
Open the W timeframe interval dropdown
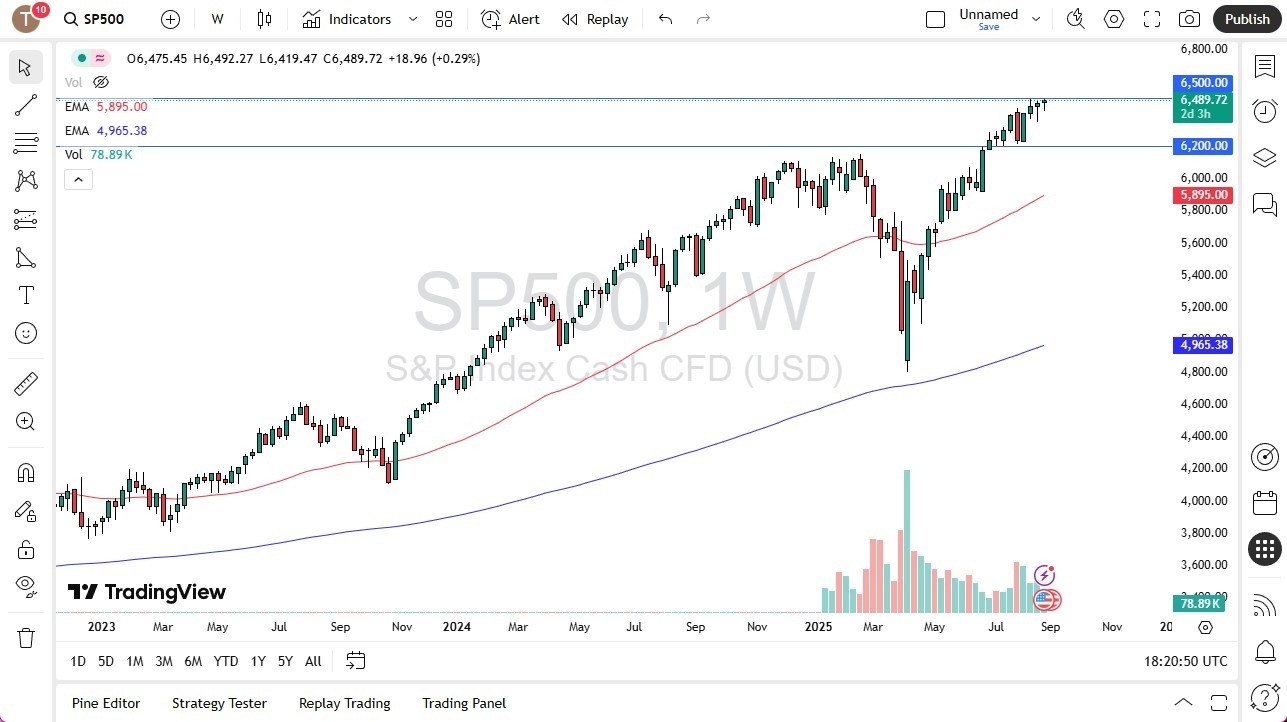(x=216, y=19)
